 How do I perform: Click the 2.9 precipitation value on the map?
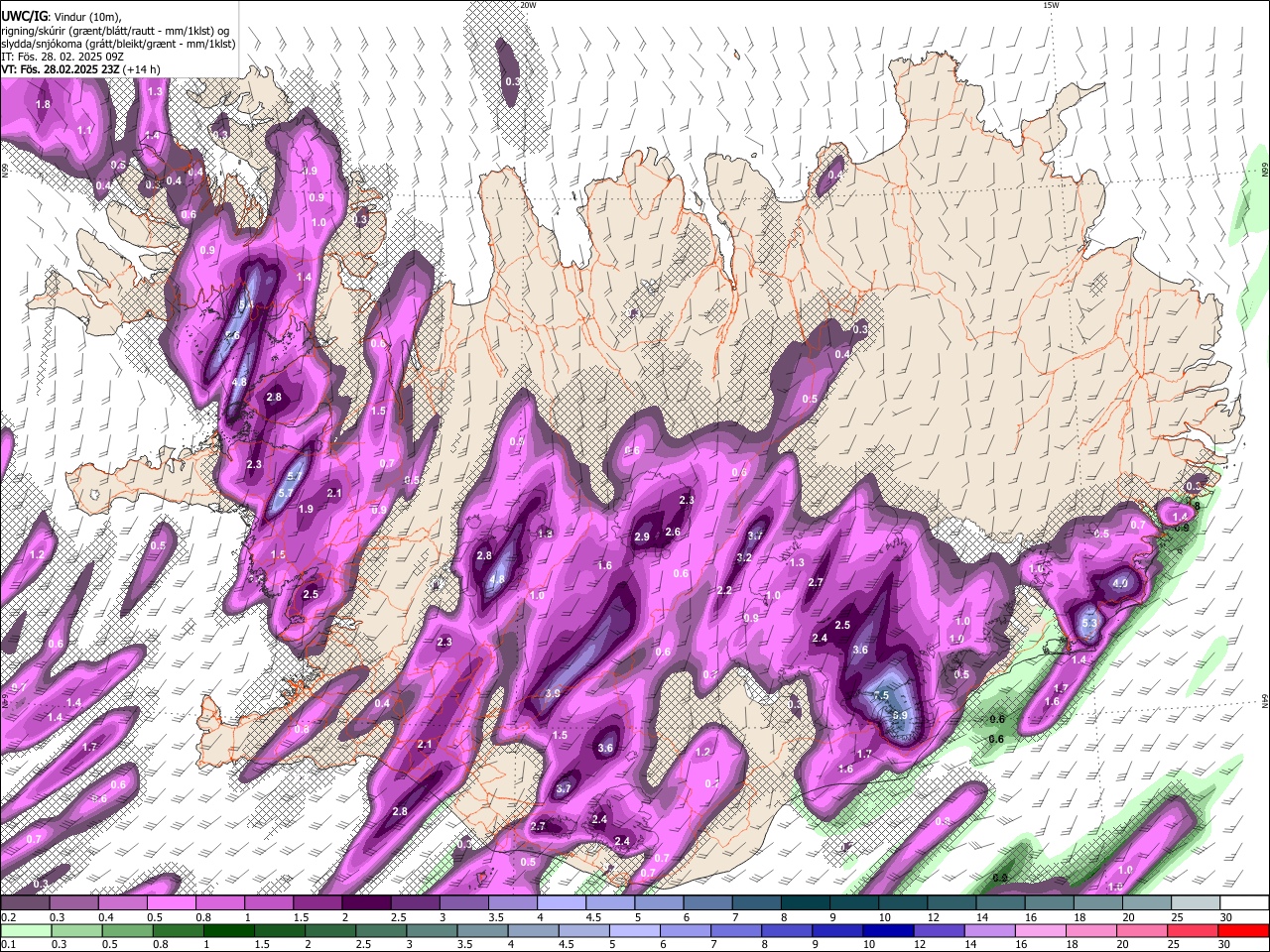pos(642,537)
